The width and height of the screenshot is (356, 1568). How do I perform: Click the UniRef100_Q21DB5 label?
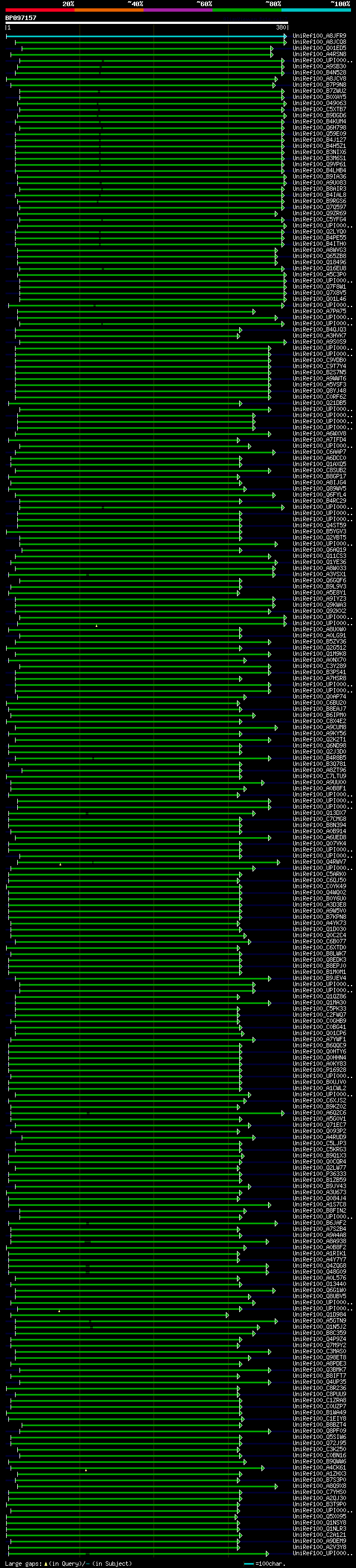click(x=319, y=403)
